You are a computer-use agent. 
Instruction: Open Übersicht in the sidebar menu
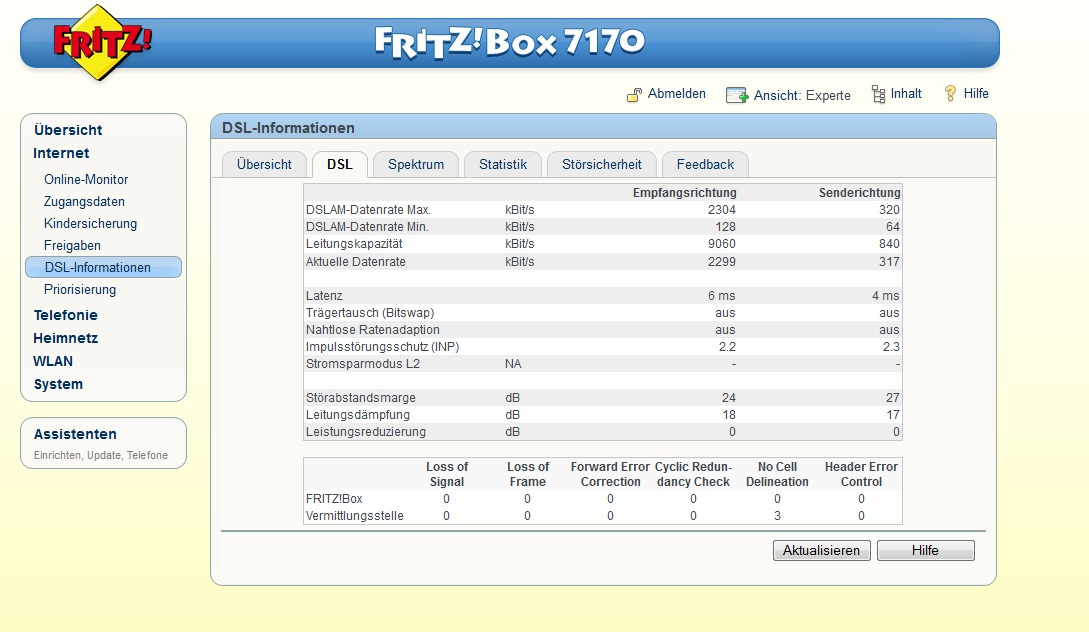[x=68, y=130]
